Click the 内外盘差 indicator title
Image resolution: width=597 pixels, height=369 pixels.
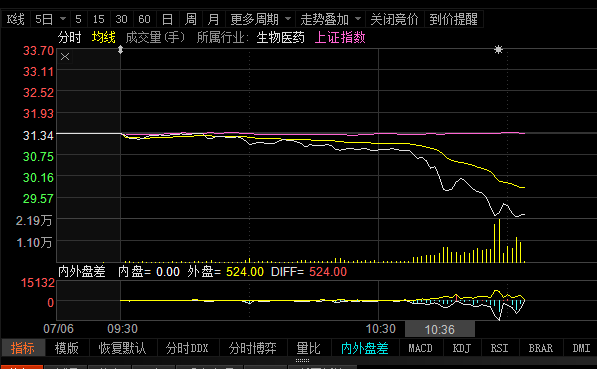point(81,272)
